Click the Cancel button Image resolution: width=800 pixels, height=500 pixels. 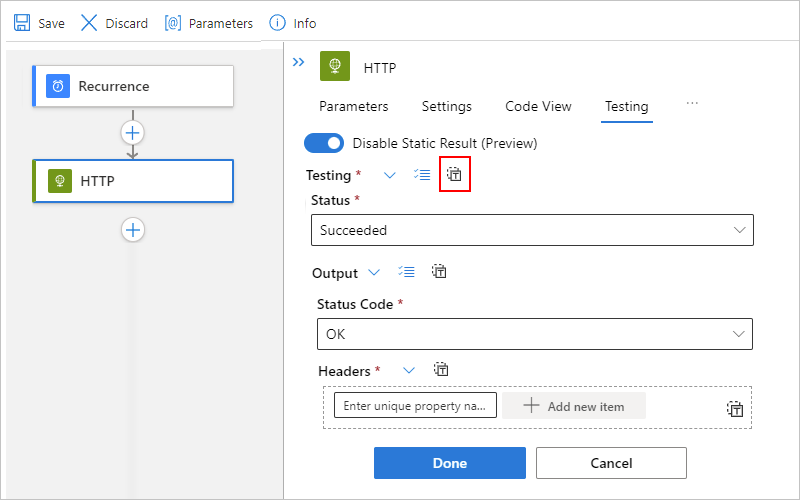tap(611, 463)
